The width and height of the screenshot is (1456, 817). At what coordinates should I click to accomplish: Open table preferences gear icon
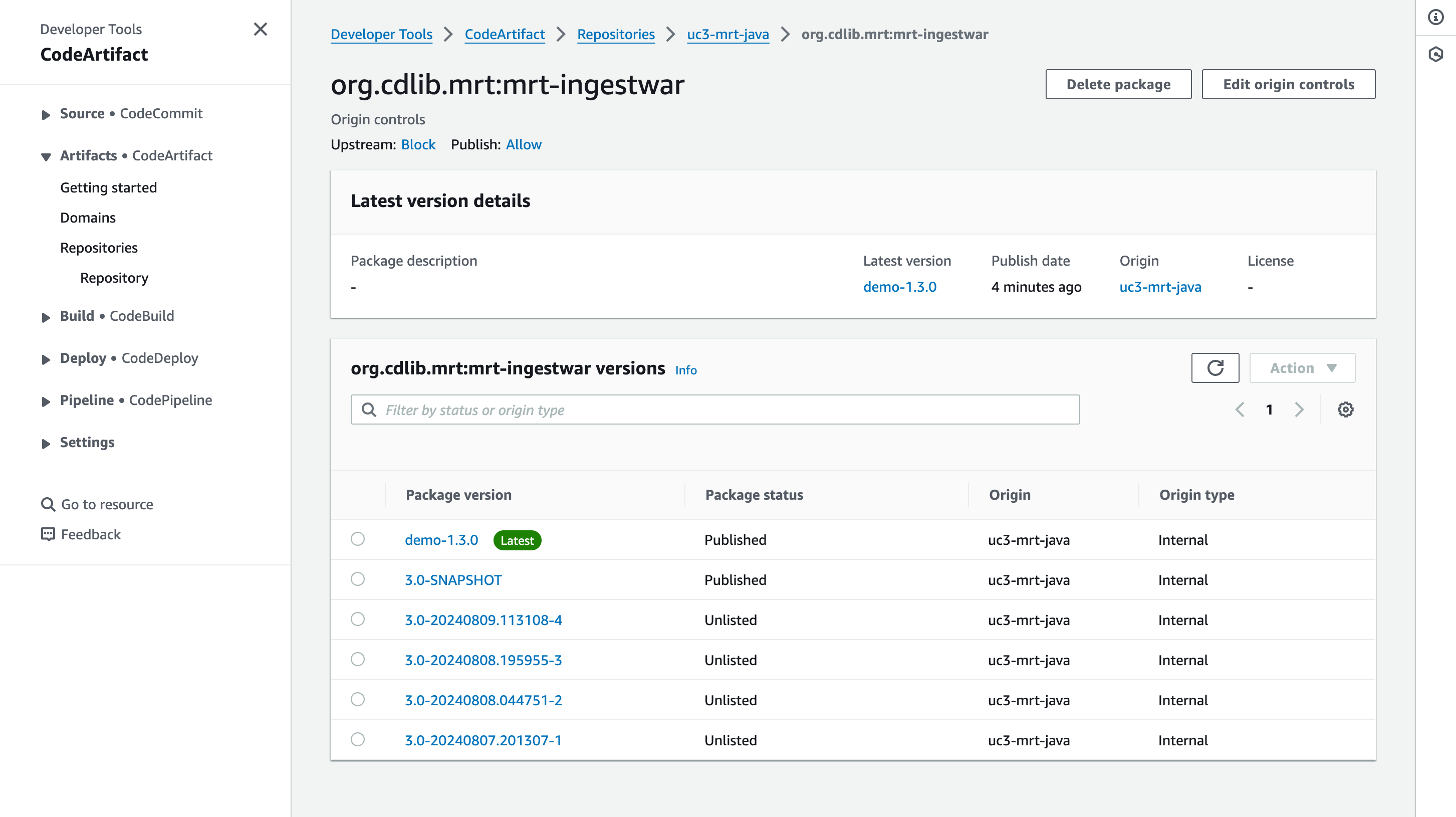1345,410
